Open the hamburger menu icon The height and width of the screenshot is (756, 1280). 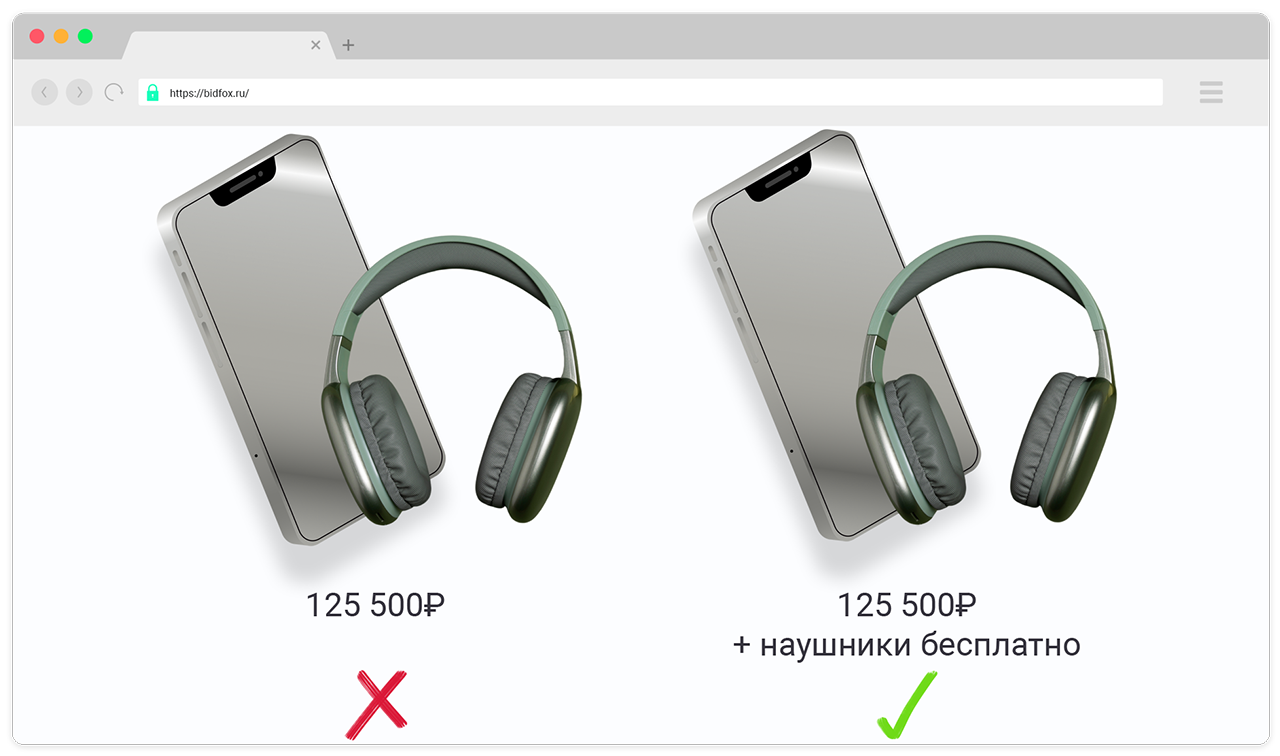tap(1211, 92)
